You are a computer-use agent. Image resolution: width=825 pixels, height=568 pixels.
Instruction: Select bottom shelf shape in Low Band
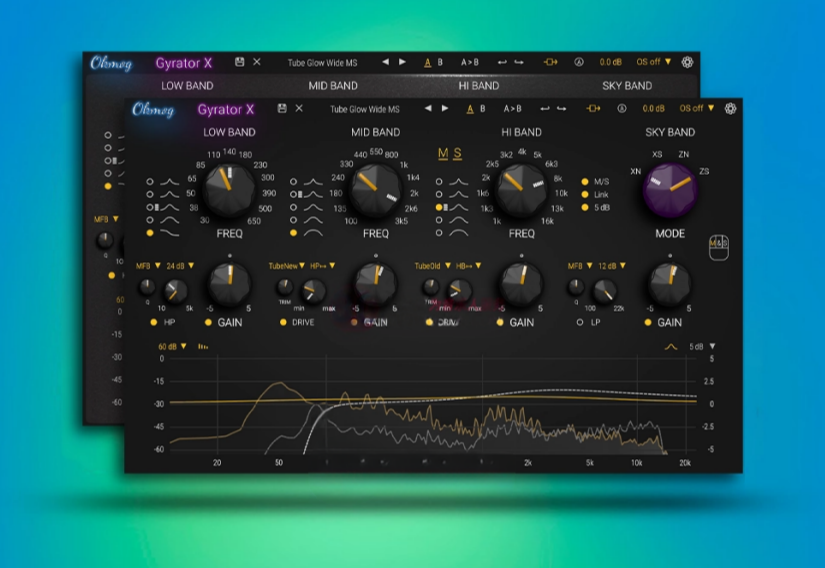(150, 232)
